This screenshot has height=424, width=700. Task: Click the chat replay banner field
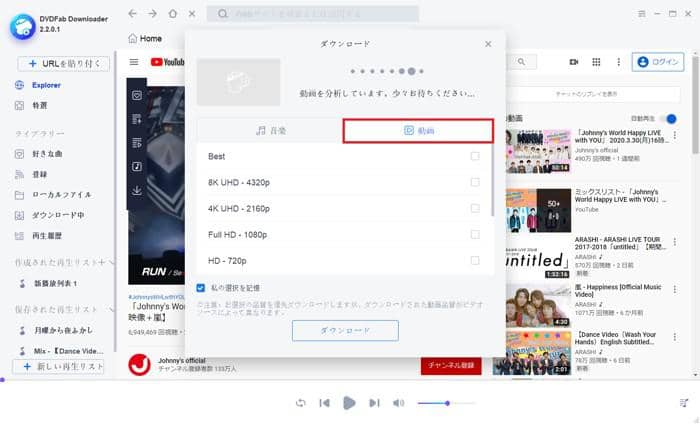tap(594, 94)
